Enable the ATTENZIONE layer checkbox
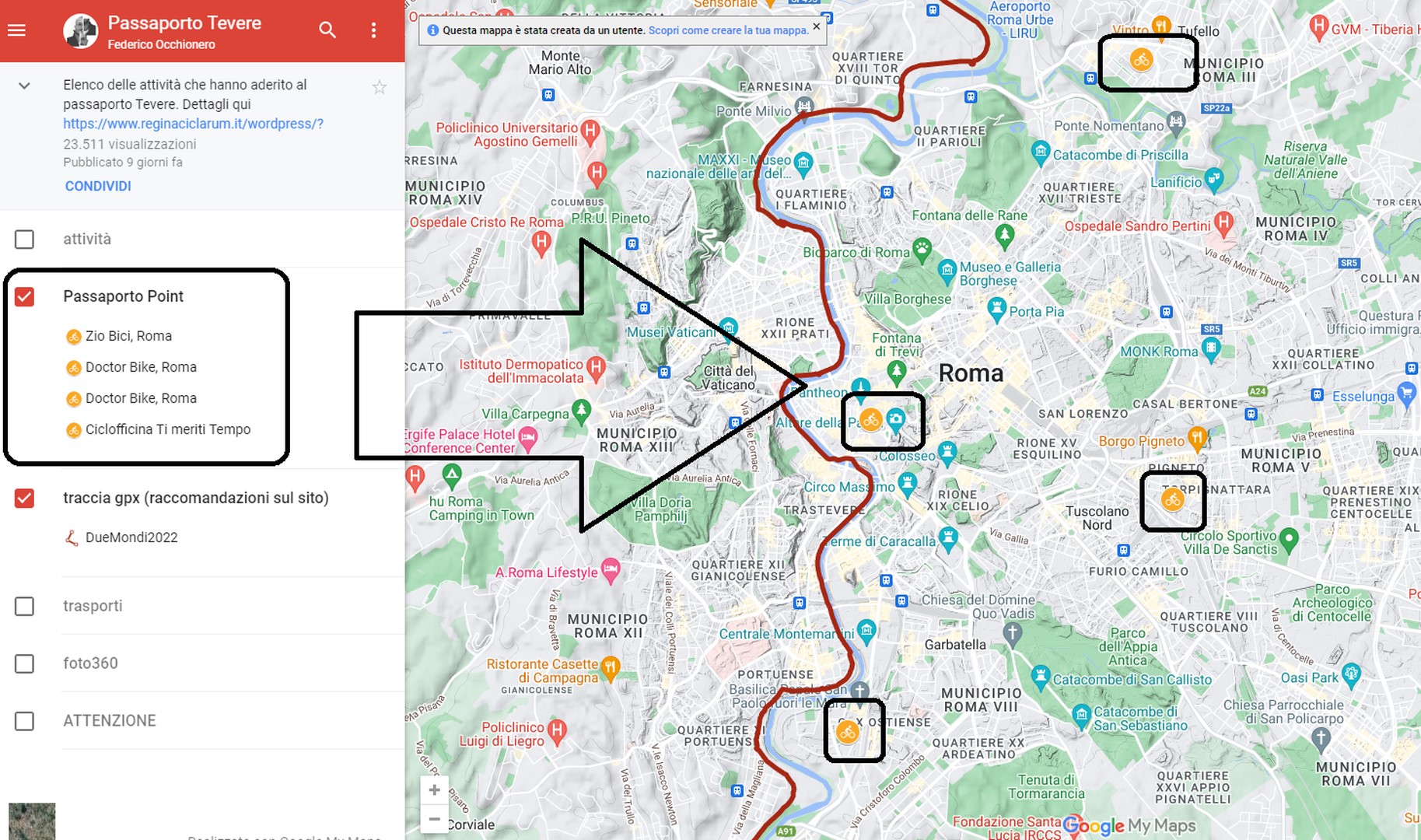Image resolution: width=1421 pixels, height=840 pixels. [x=24, y=721]
